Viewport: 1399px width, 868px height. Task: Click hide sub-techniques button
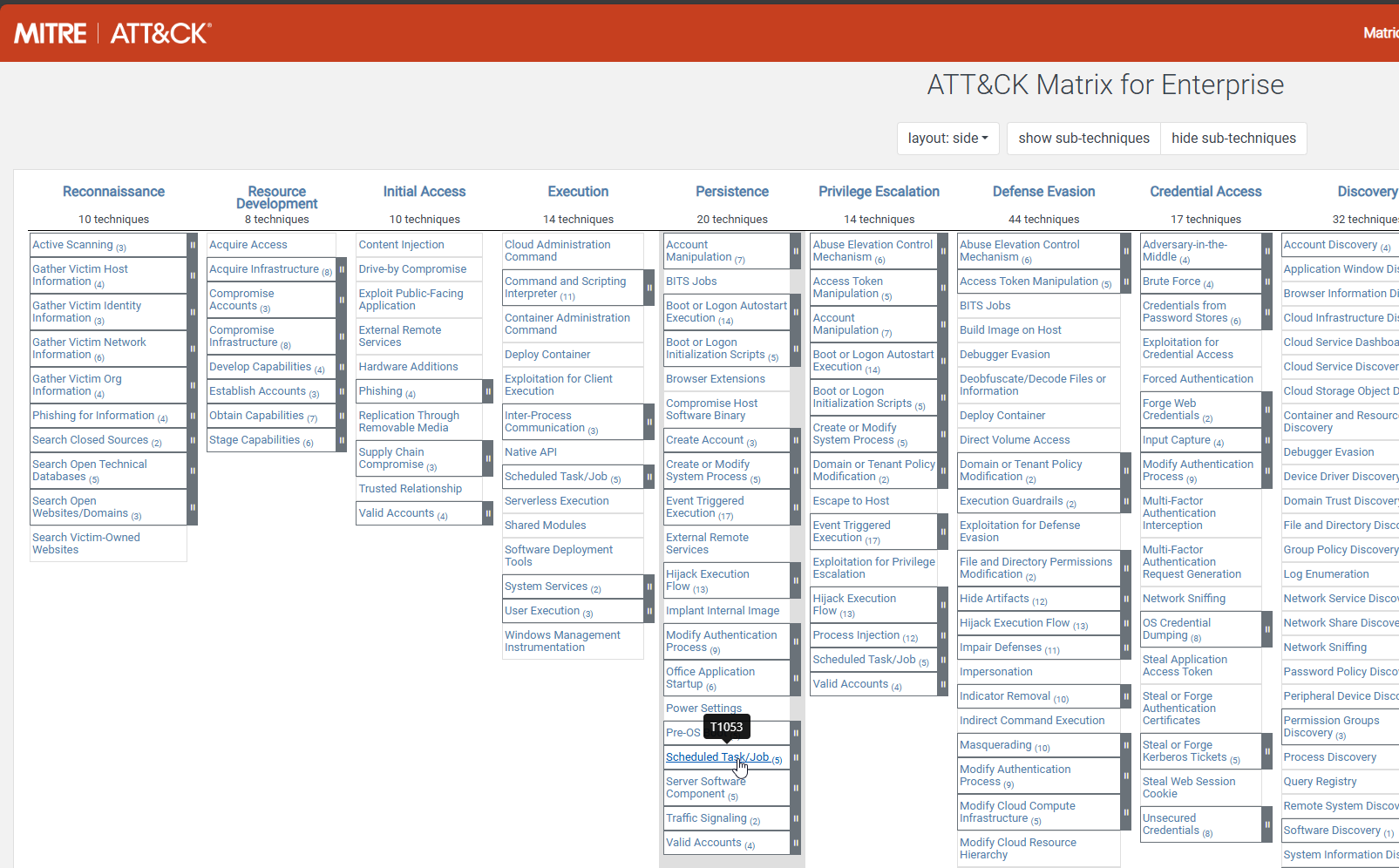(x=1233, y=138)
